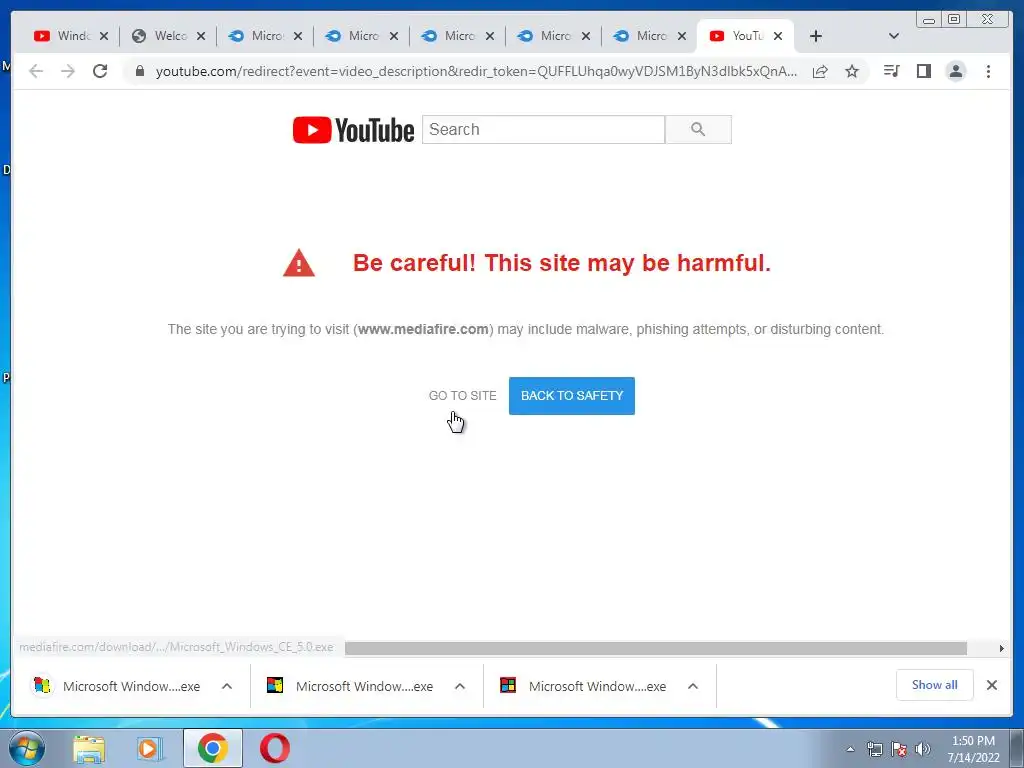Open the tab search chevron

pos(894,36)
